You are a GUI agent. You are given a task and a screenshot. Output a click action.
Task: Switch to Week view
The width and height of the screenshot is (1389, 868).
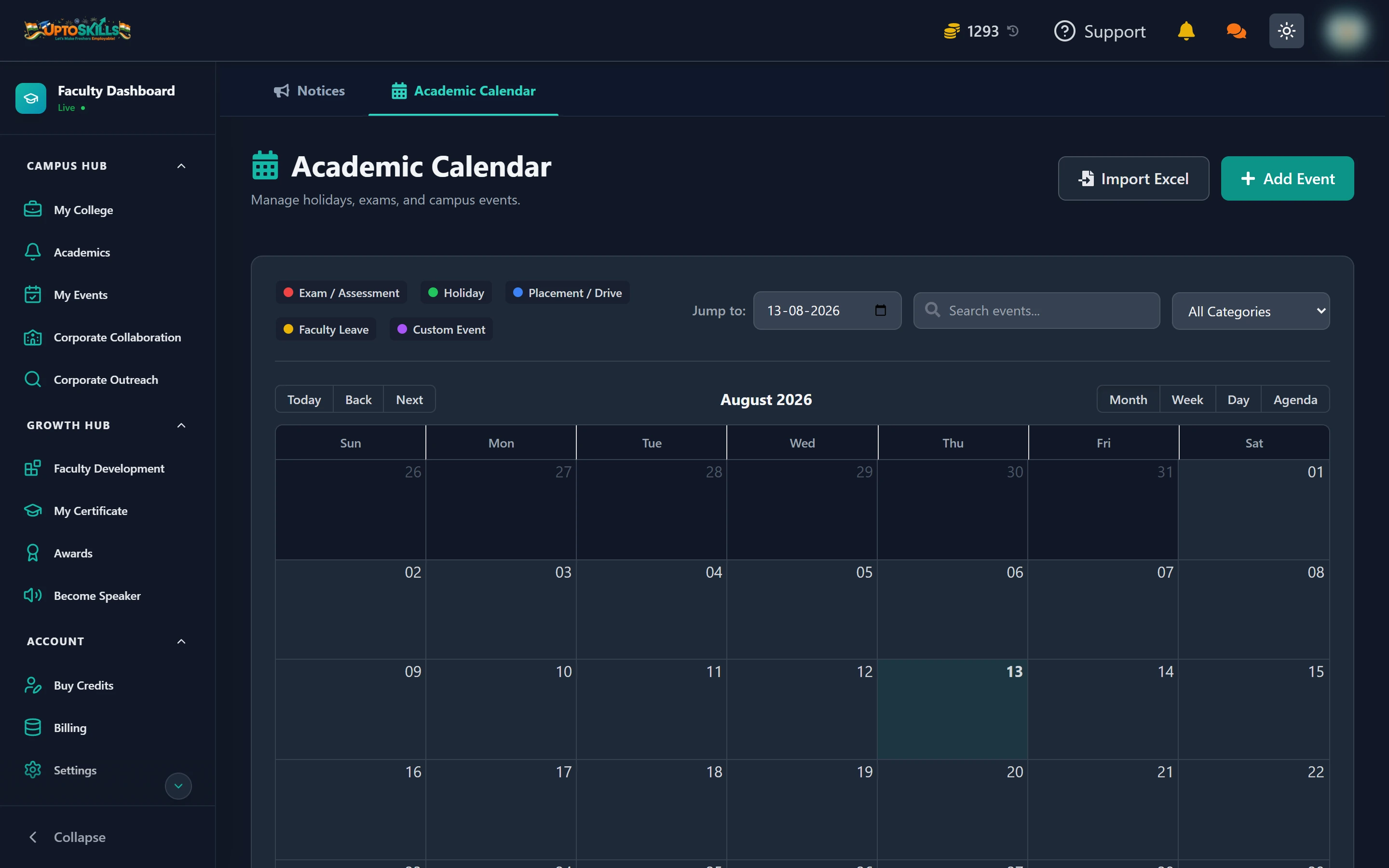[x=1187, y=400]
